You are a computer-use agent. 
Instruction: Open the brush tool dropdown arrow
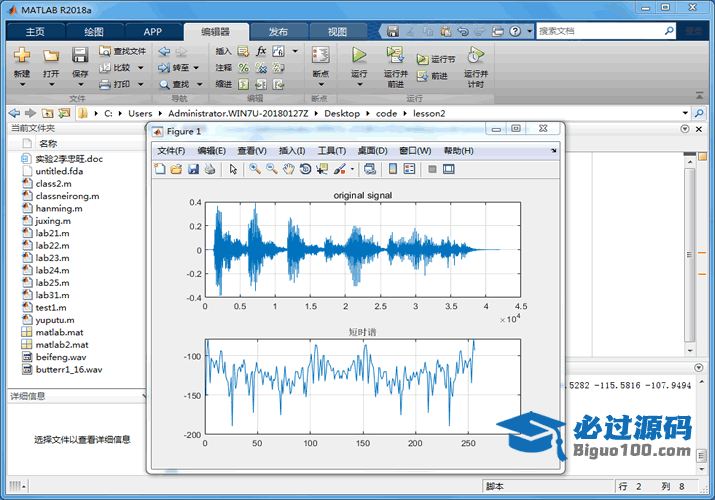(352, 170)
